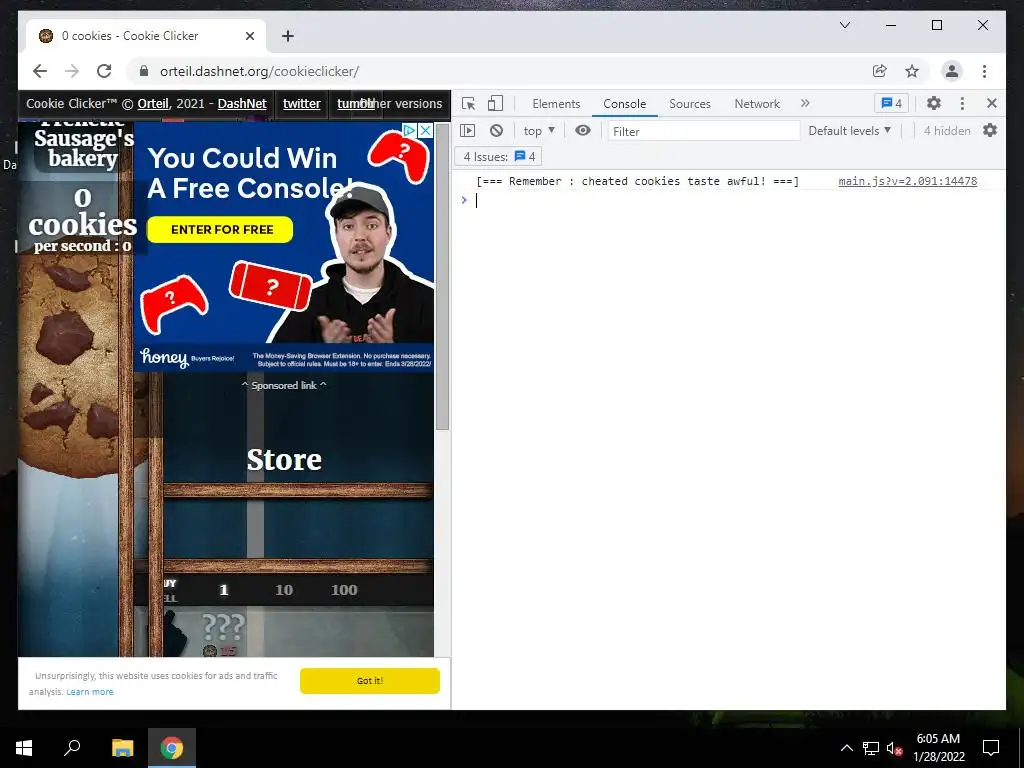Switch to the Console tab
This screenshot has width=1024, height=768.
pos(624,104)
